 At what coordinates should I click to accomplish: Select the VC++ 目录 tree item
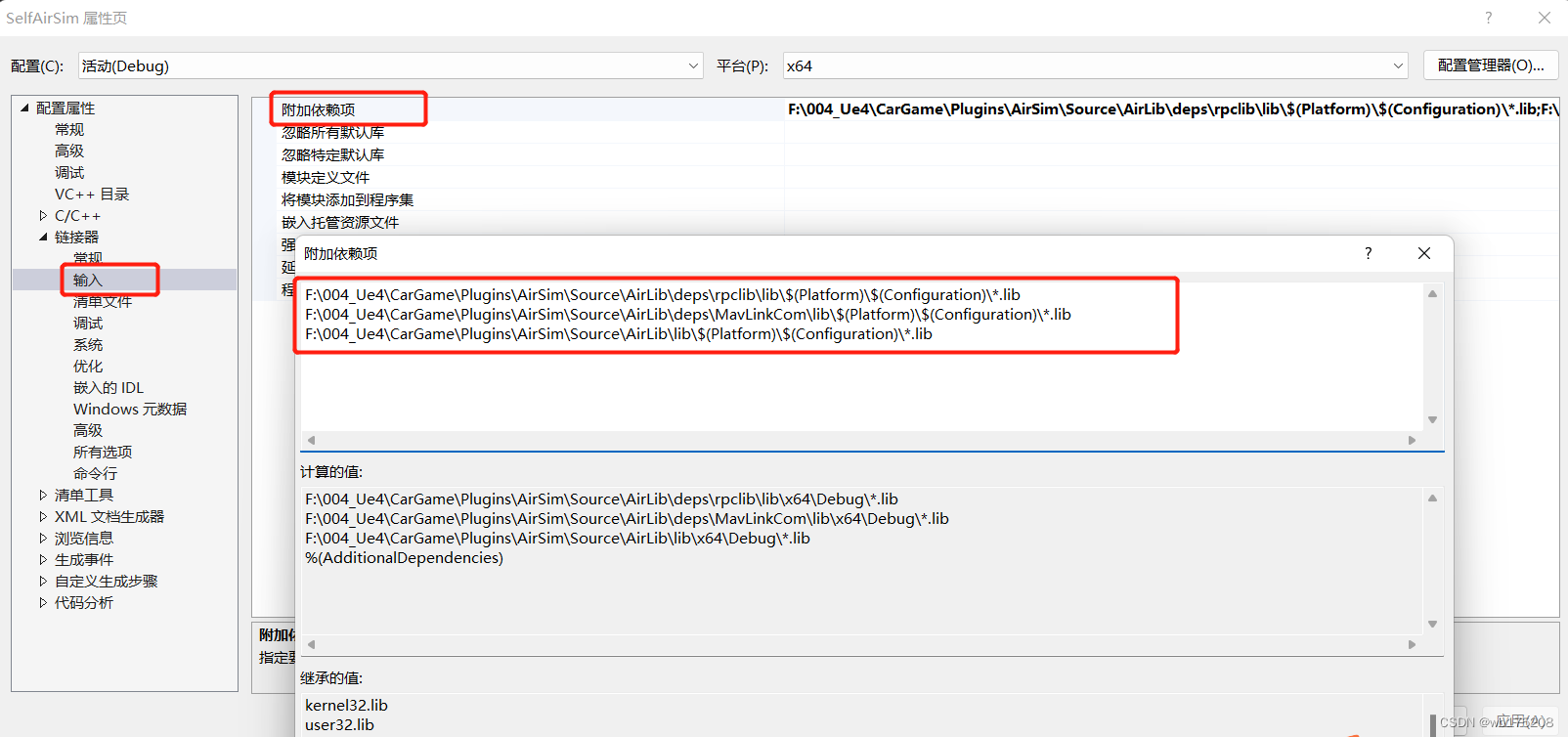point(92,194)
